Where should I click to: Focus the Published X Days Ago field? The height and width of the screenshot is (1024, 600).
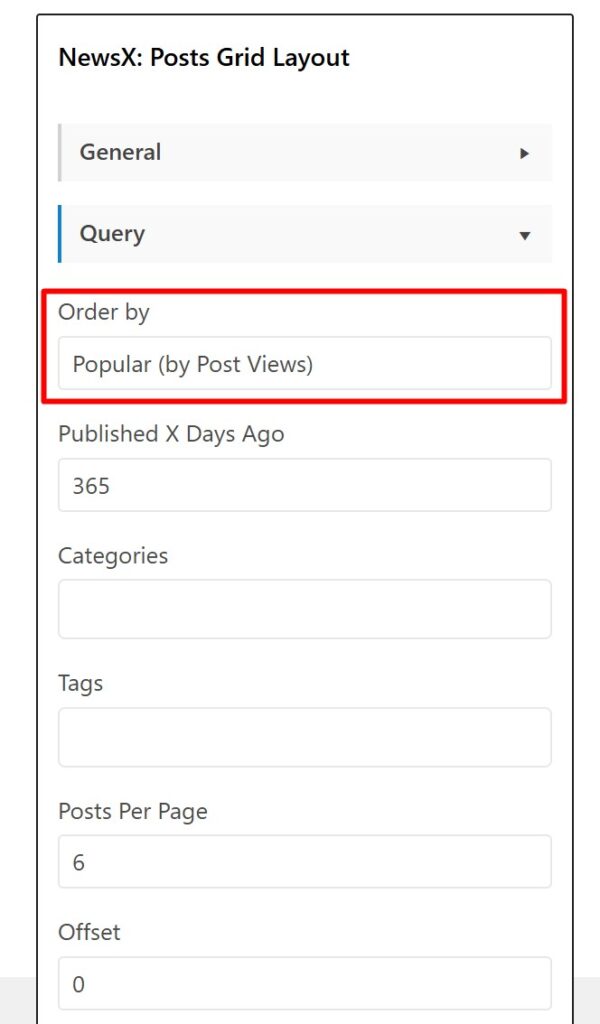click(304, 486)
